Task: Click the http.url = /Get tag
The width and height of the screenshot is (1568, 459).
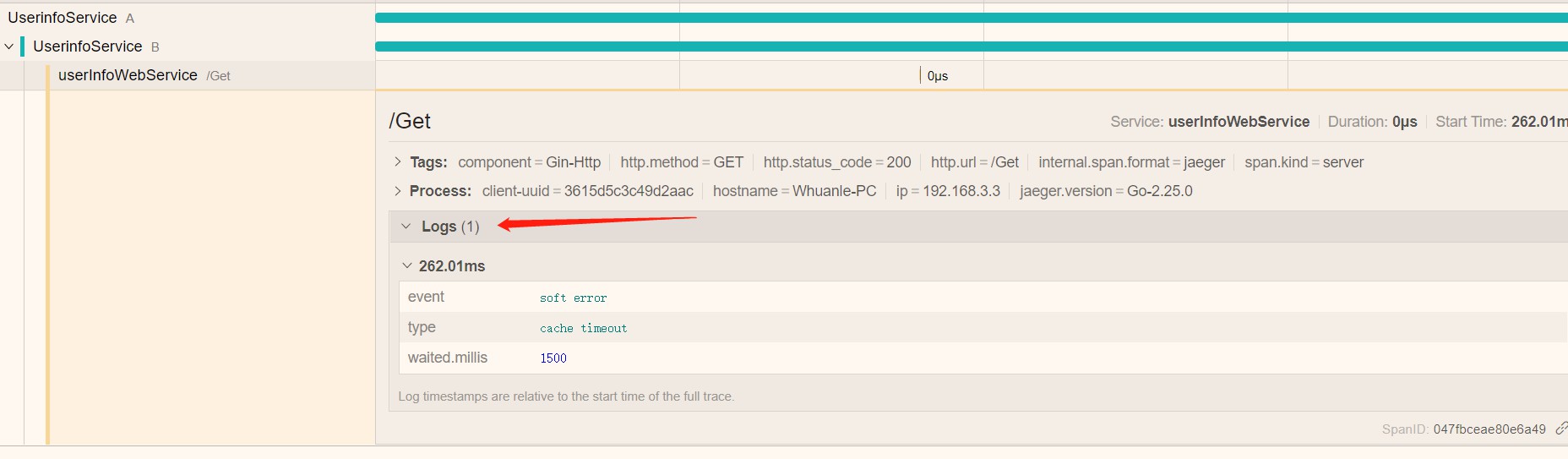Action: 974,162
